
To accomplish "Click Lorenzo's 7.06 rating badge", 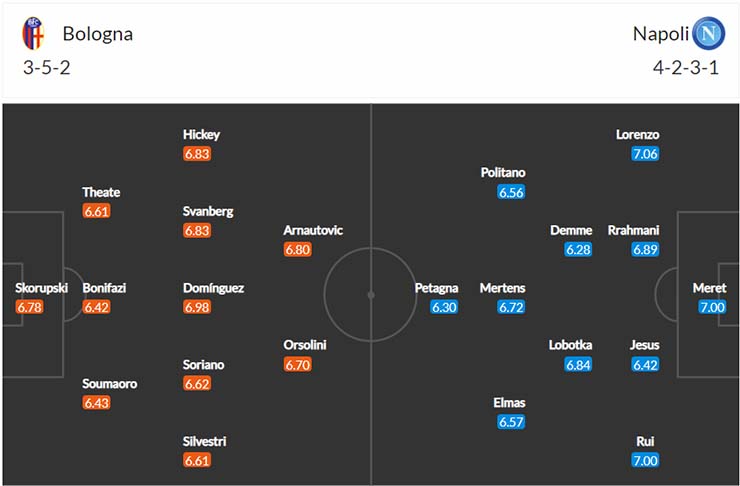I will click(645, 154).
